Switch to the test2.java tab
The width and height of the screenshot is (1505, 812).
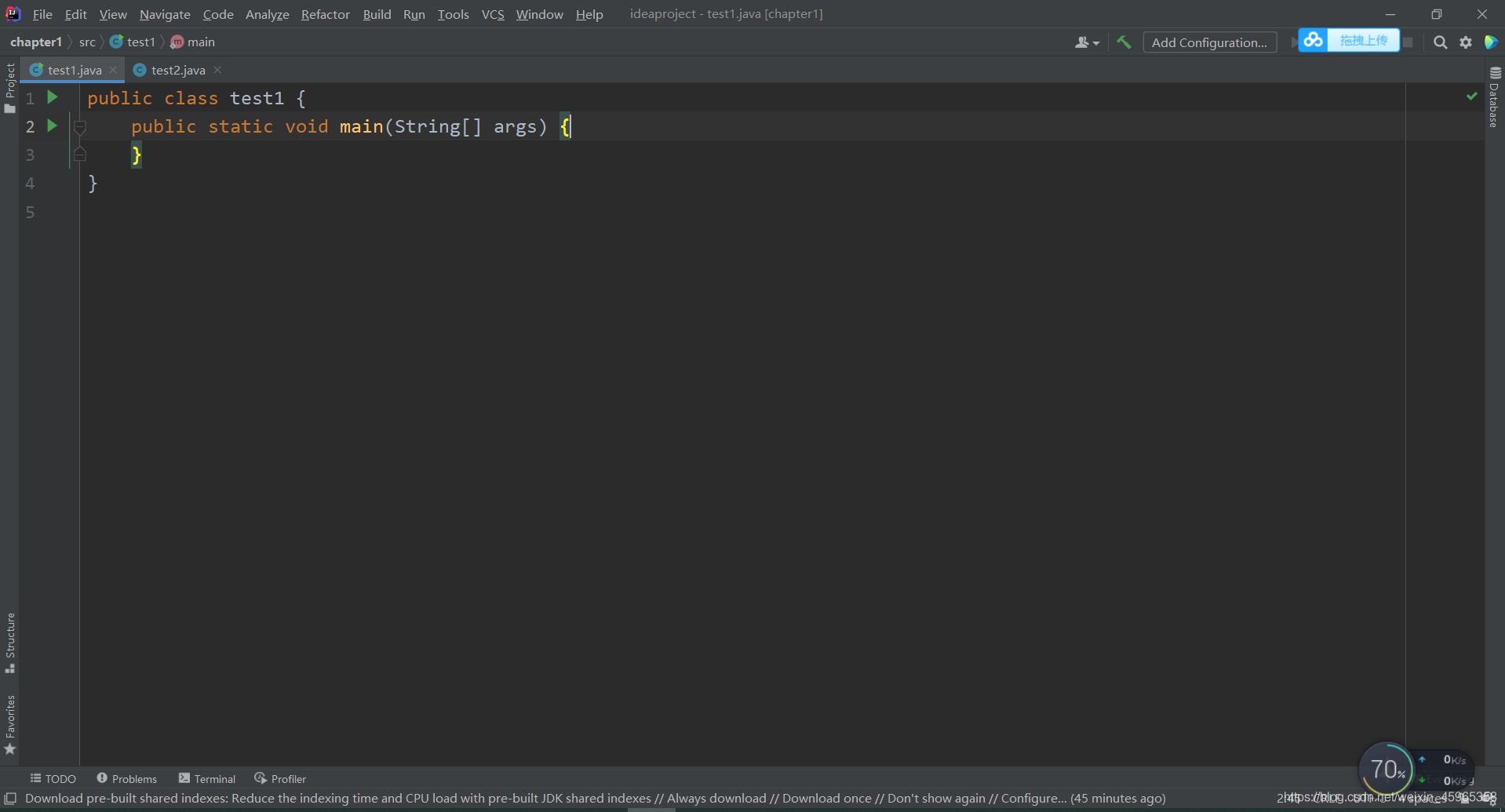coord(177,70)
